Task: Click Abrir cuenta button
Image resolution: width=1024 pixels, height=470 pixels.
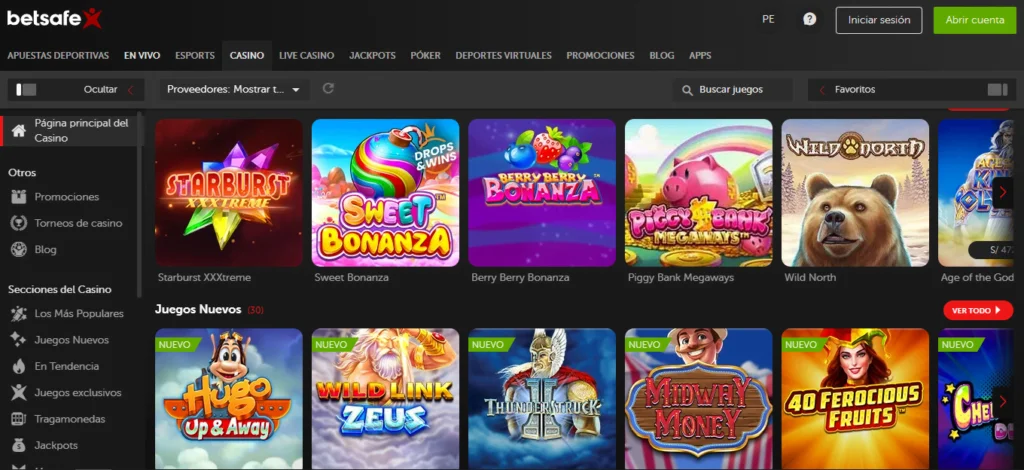Action: click(975, 20)
